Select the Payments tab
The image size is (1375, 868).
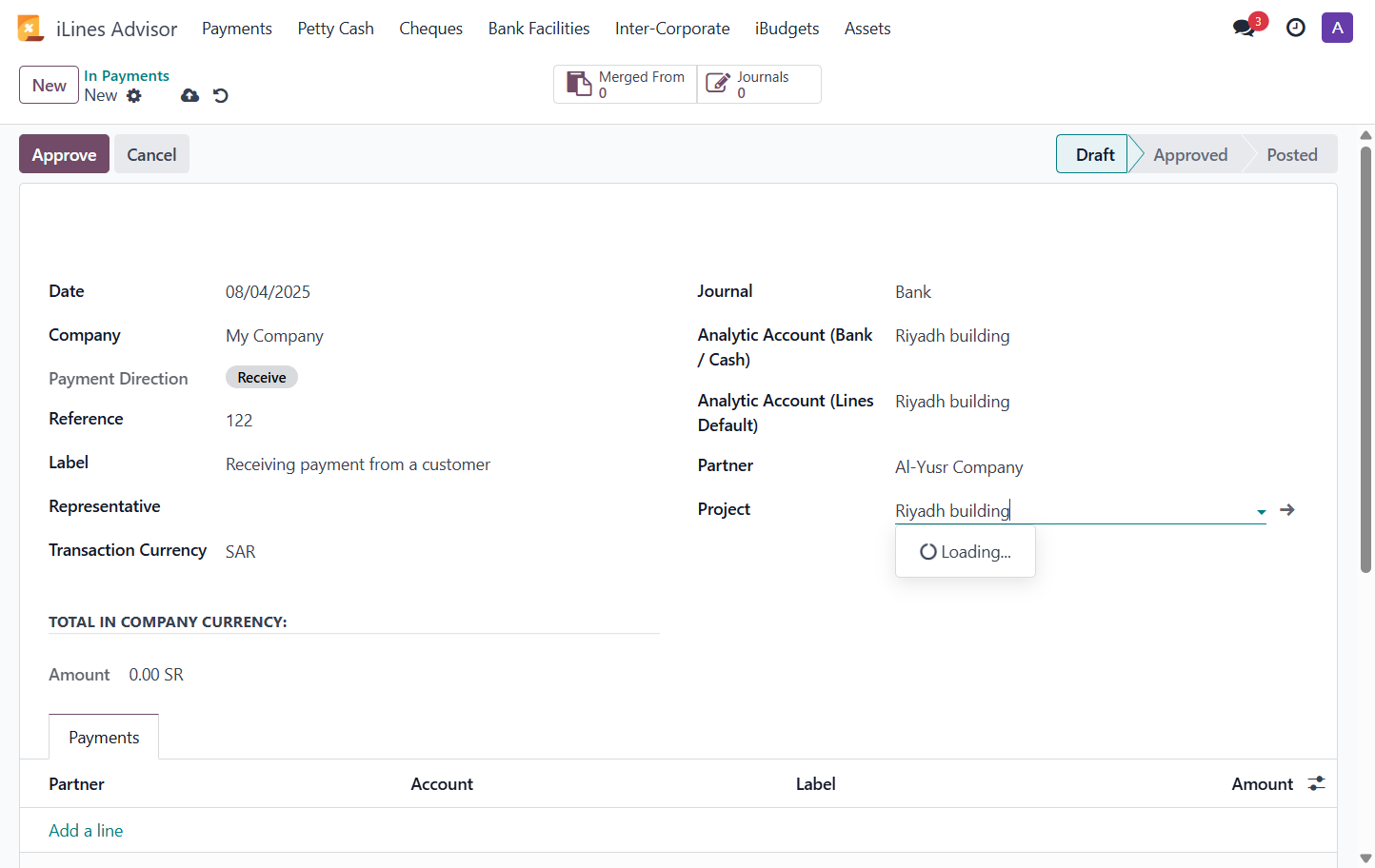coord(104,737)
